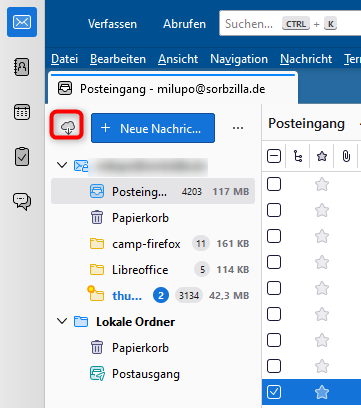The width and height of the screenshot is (361, 408).
Task: Open the Datei menu
Action: (65, 59)
